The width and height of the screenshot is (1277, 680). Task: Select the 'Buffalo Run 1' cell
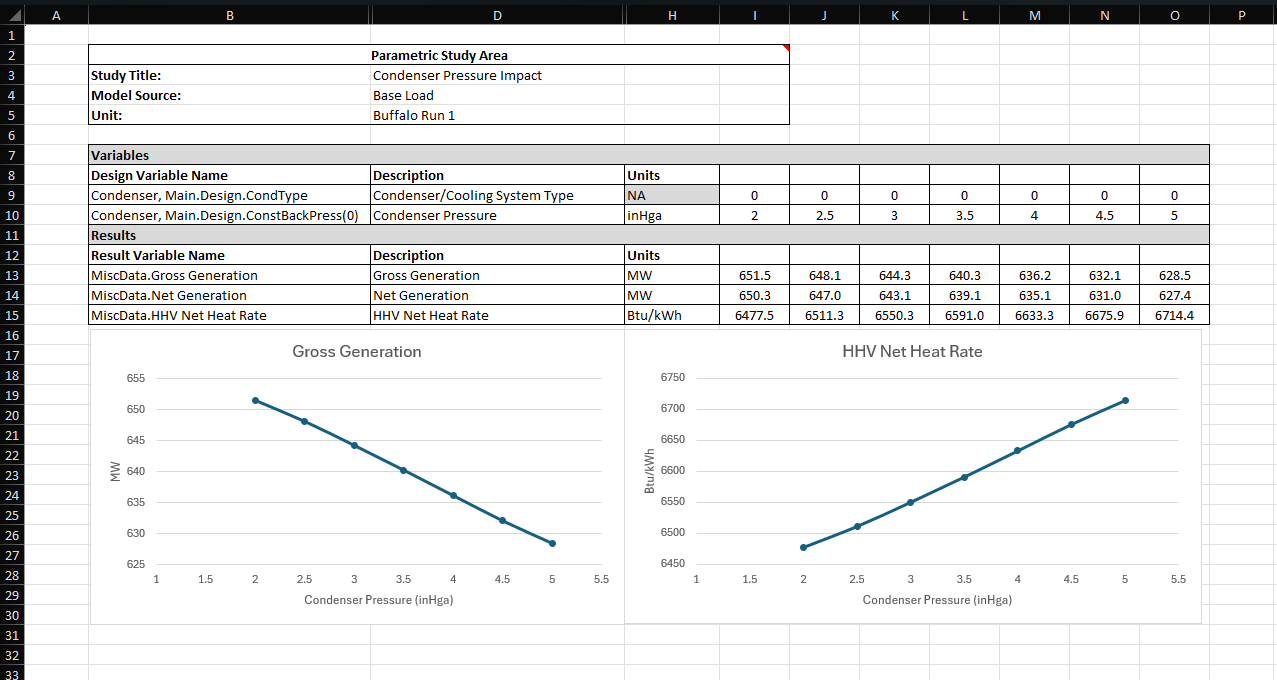(x=497, y=115)
